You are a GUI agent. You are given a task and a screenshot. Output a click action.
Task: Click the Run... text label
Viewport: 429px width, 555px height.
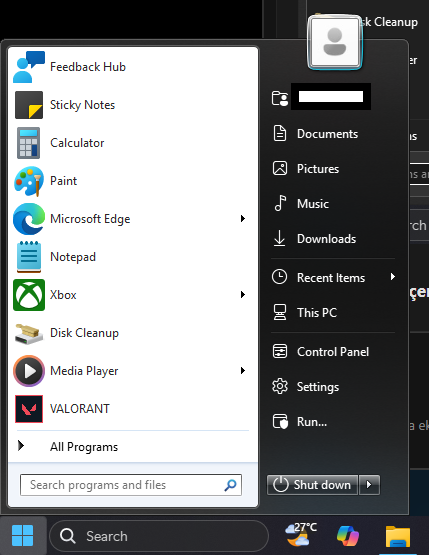tap(312, 422)
